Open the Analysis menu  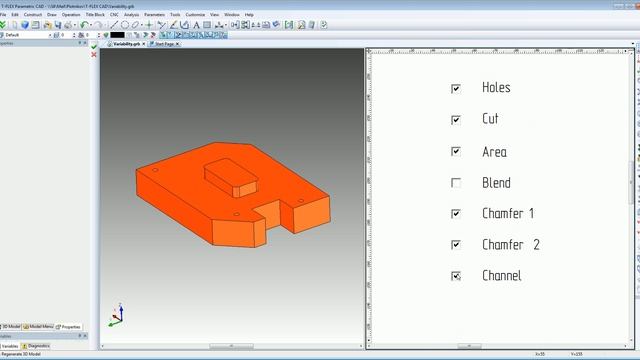pos(131,15)
